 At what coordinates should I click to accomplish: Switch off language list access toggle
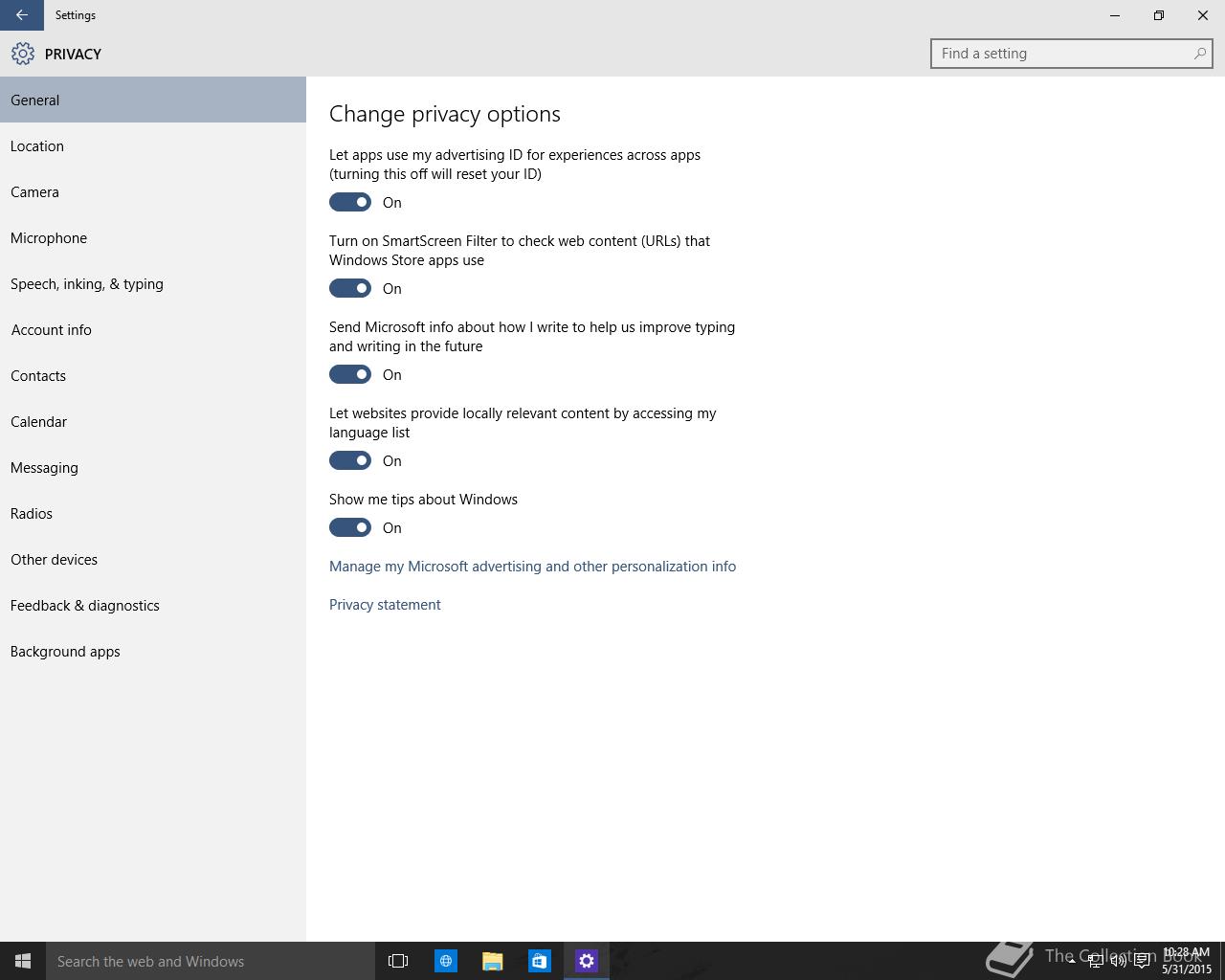click(x=350, y=460)
